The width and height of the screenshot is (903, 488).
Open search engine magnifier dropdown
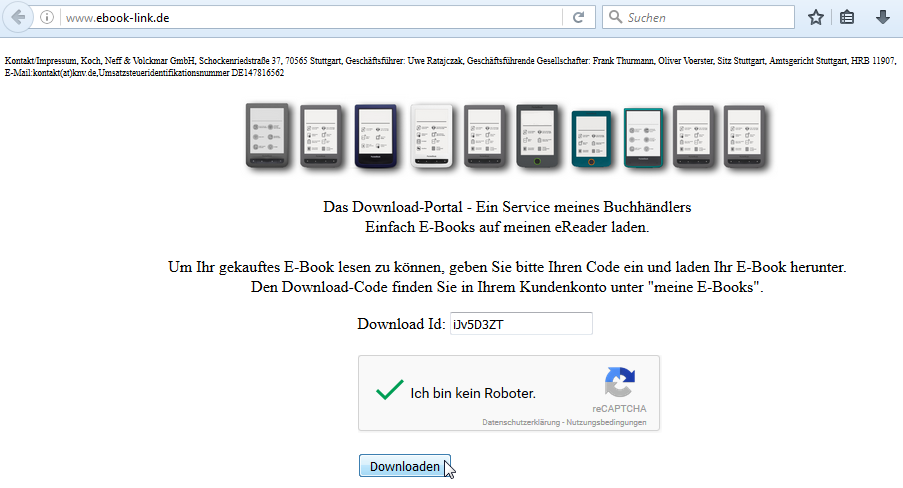(616, 17)
